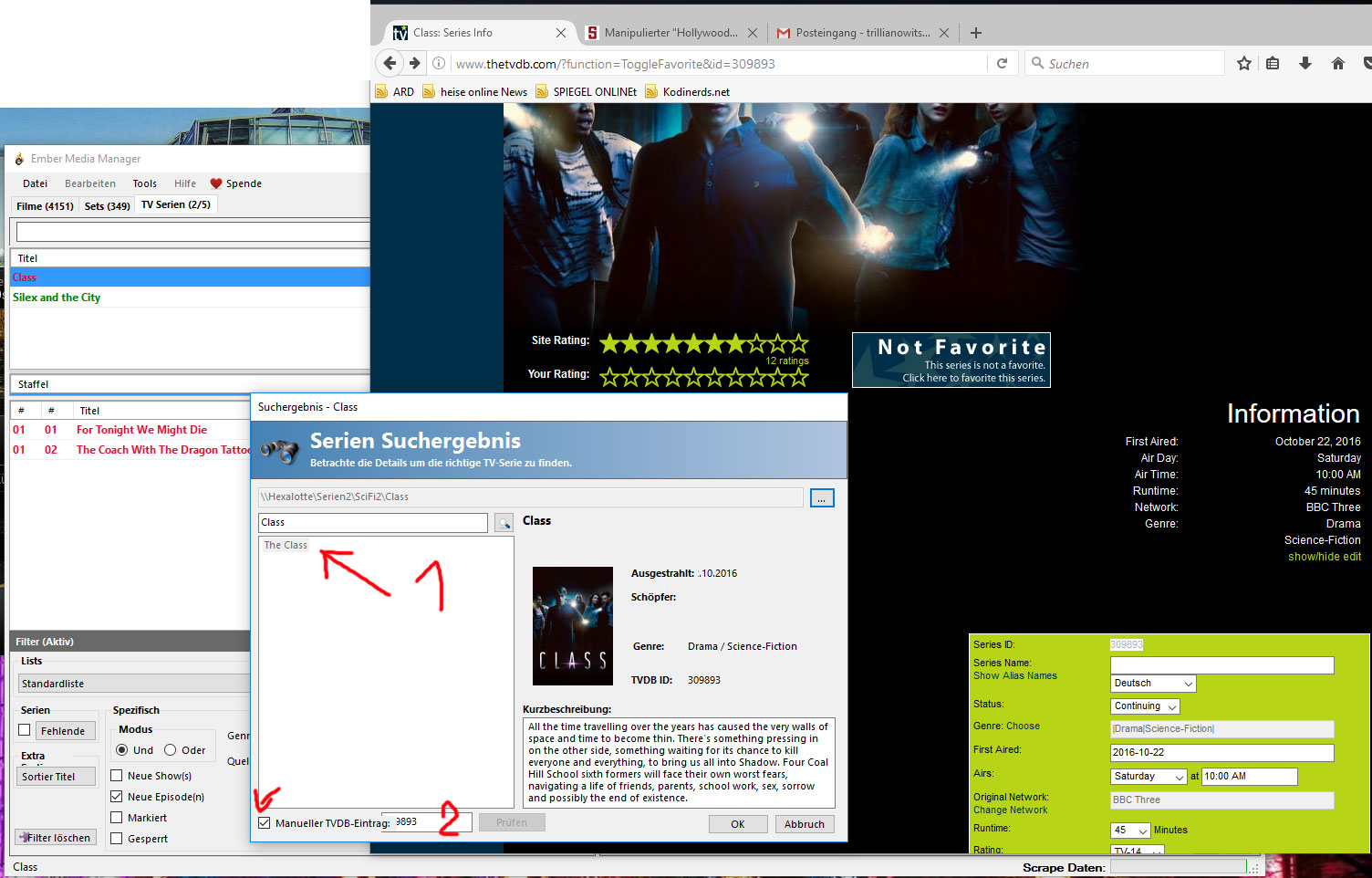This screenshot has width=1372, height=878.
Task: Close the Class: Series Info tab
Action: pos(561,33)
